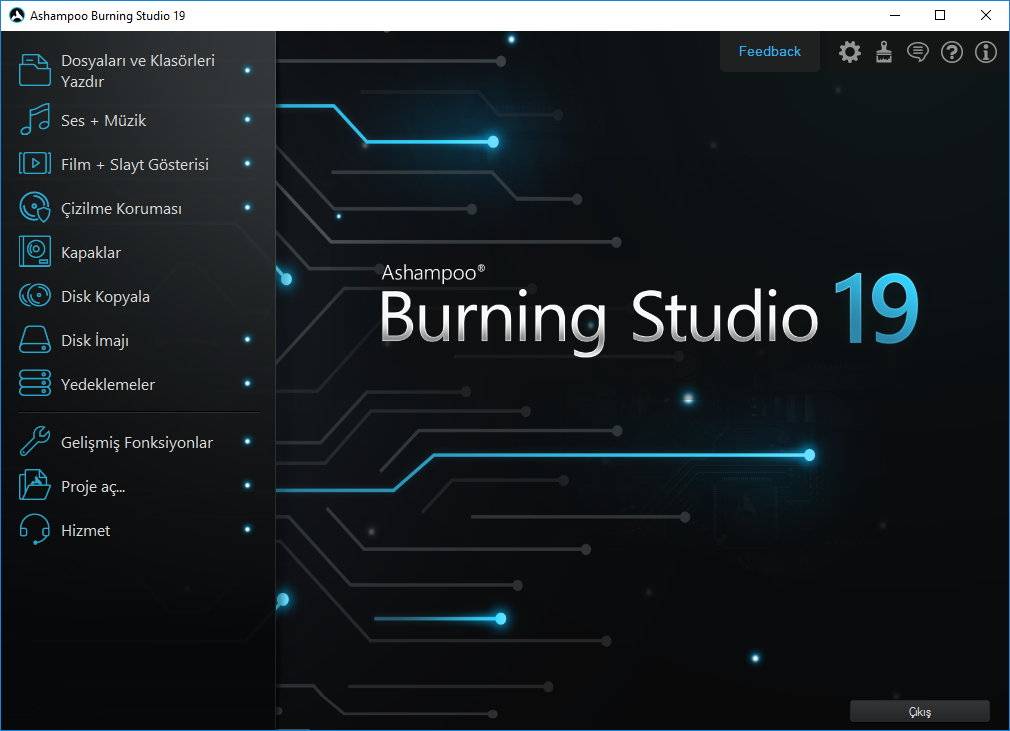Open the Yedeklemeler stacked disks icon
The width and height of the screenshot is (1010, 731).
pos(35,384)
